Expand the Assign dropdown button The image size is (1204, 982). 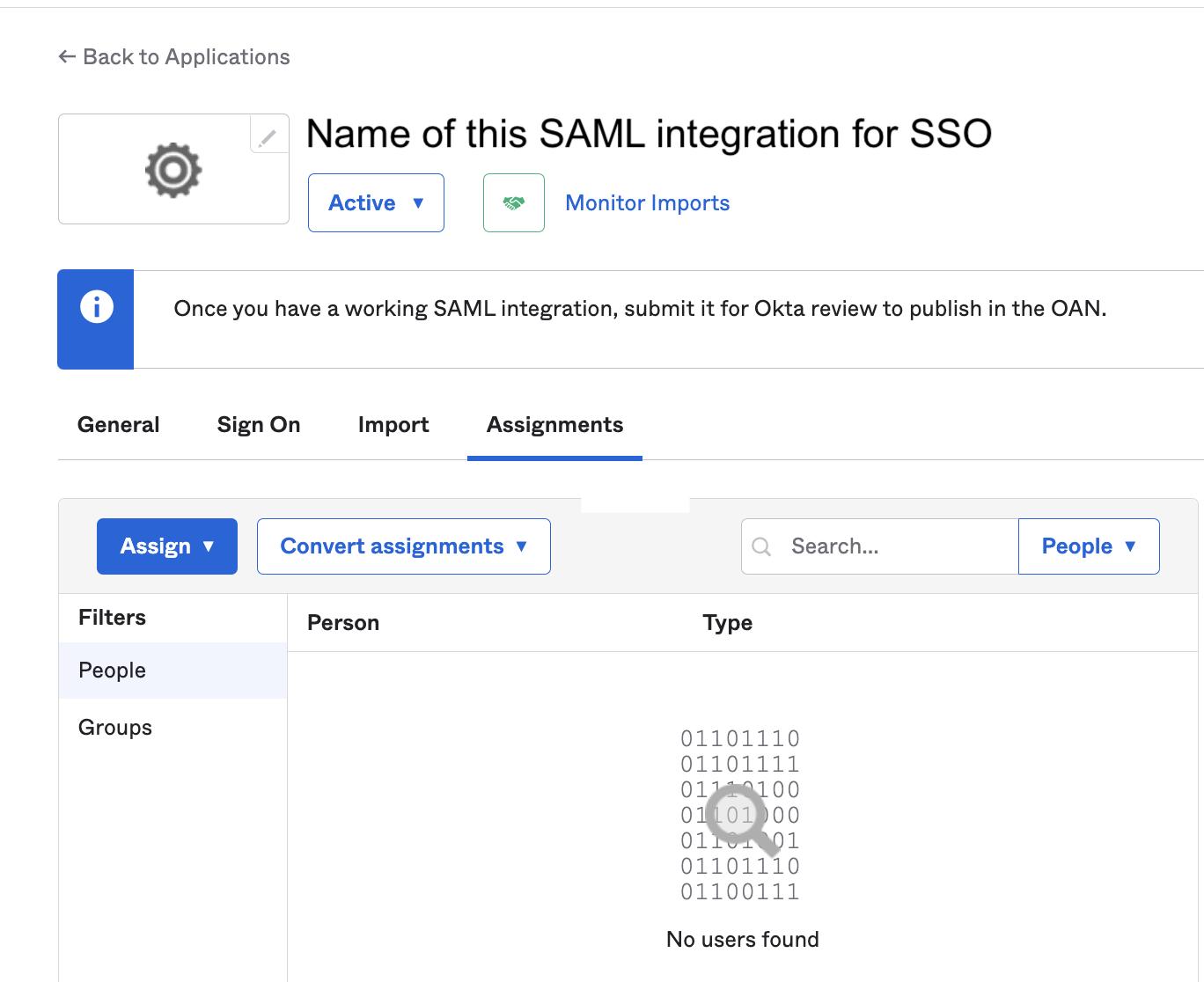coord(167,546)
